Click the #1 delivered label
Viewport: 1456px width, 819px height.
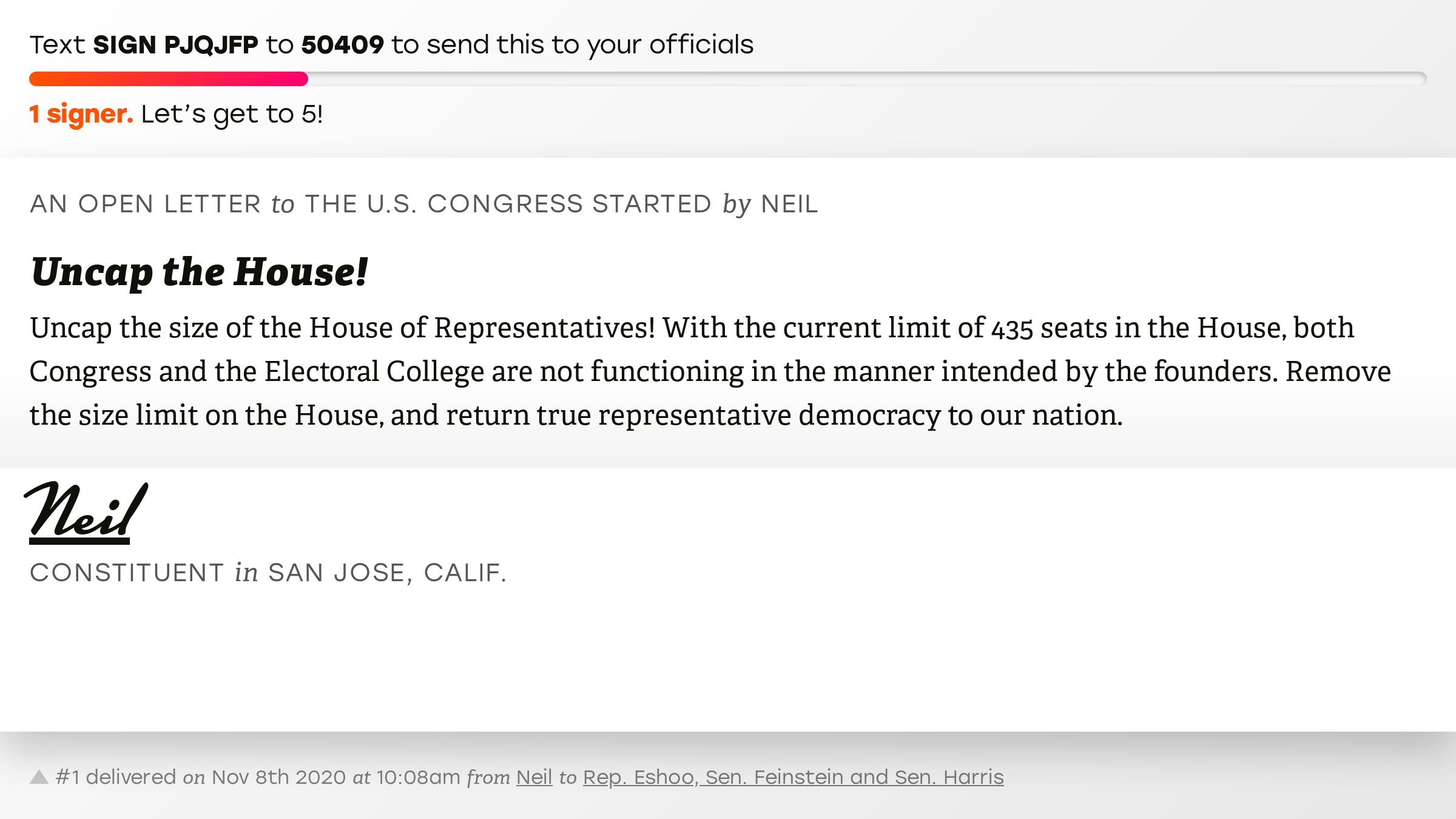[x=115, y=777]
